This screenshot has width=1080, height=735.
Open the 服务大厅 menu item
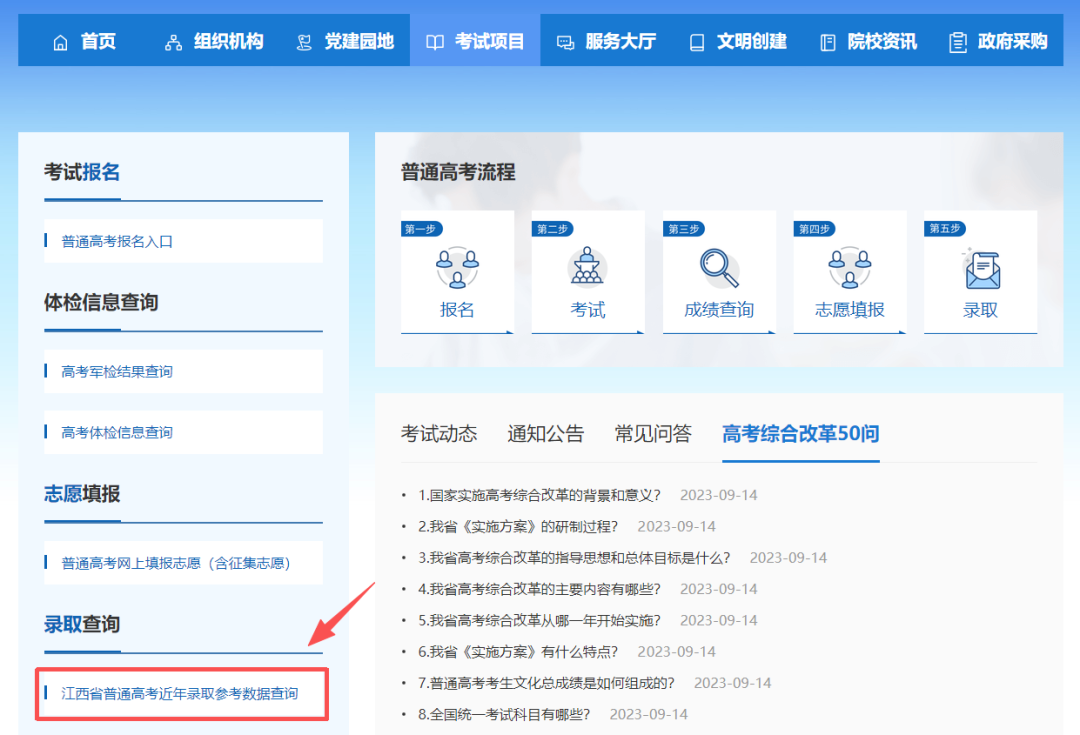(621, 42)
